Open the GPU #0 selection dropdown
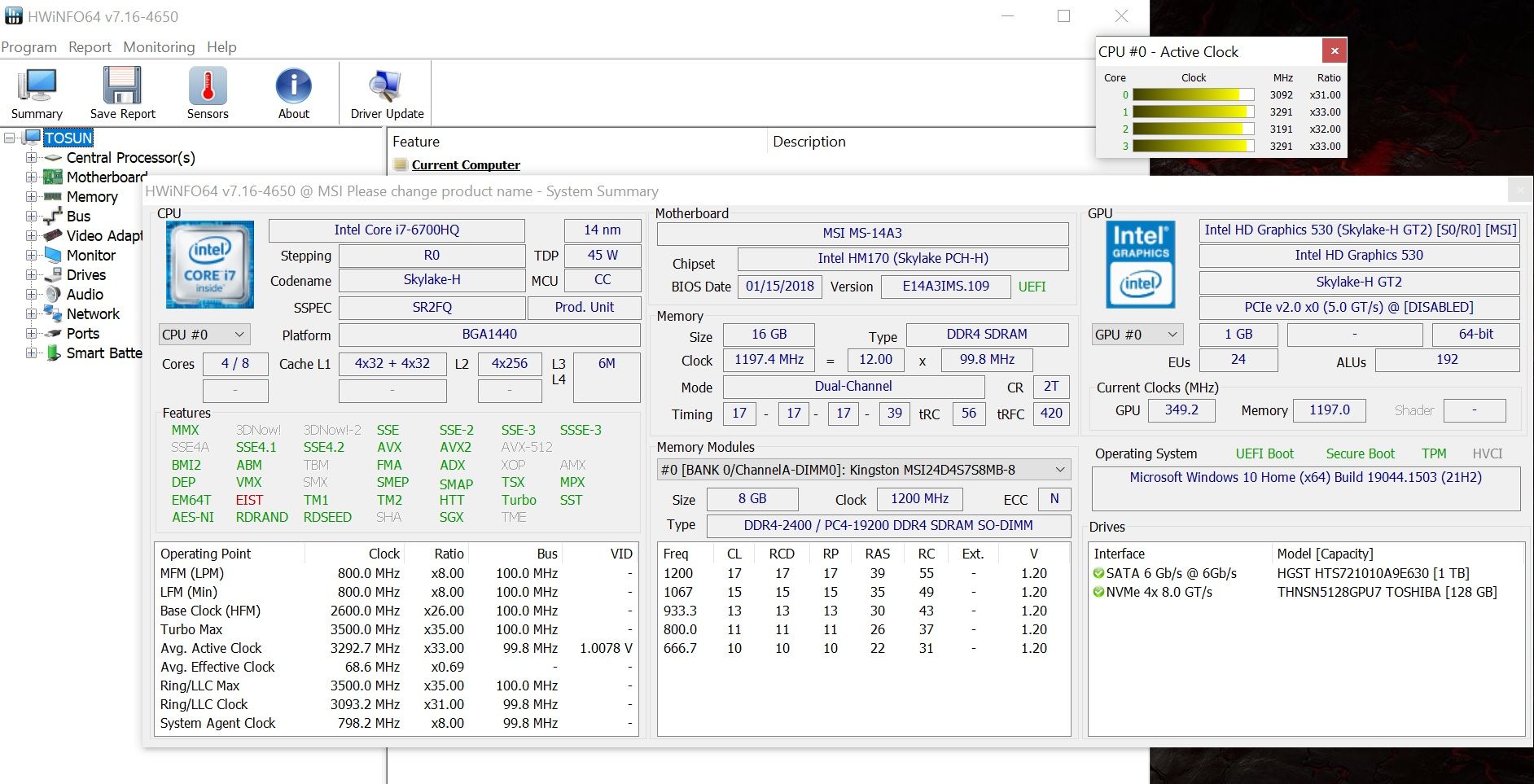Screen dimensions: 1534x784 tap(1137, 335)
